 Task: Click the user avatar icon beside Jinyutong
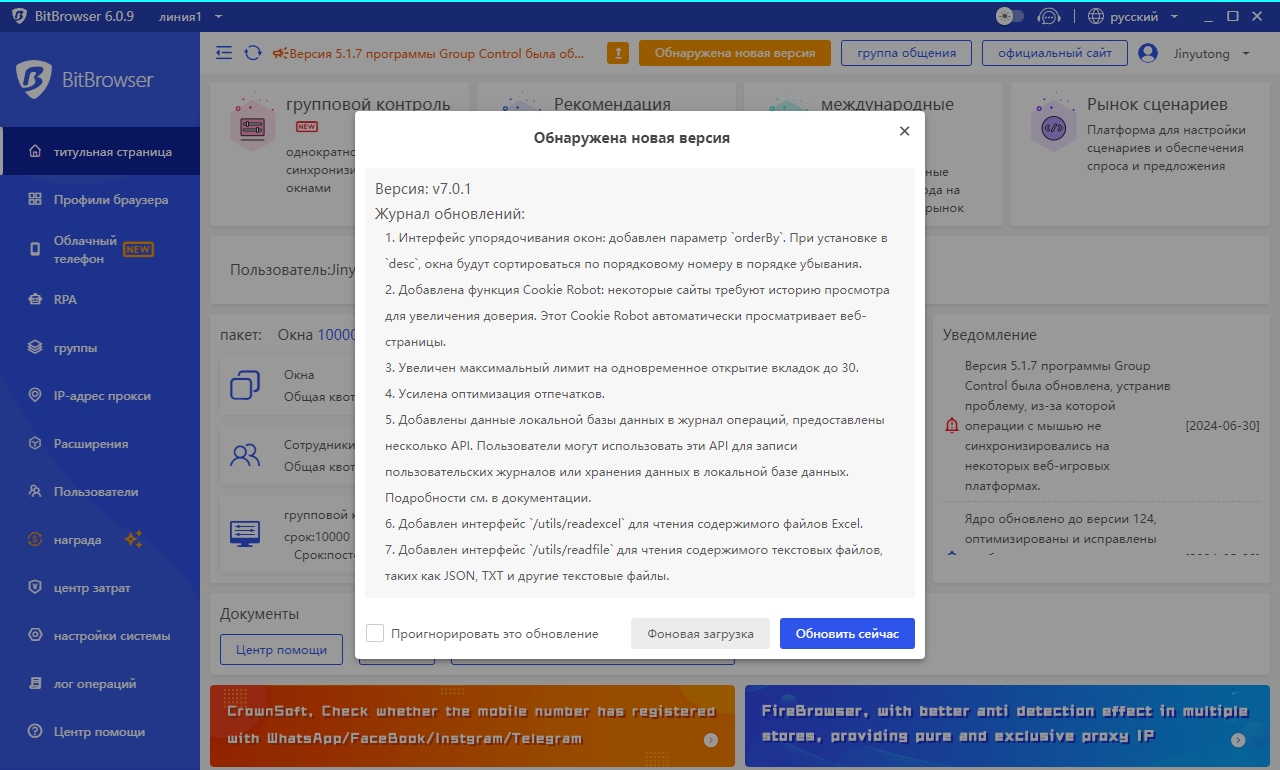[1148, 53]
